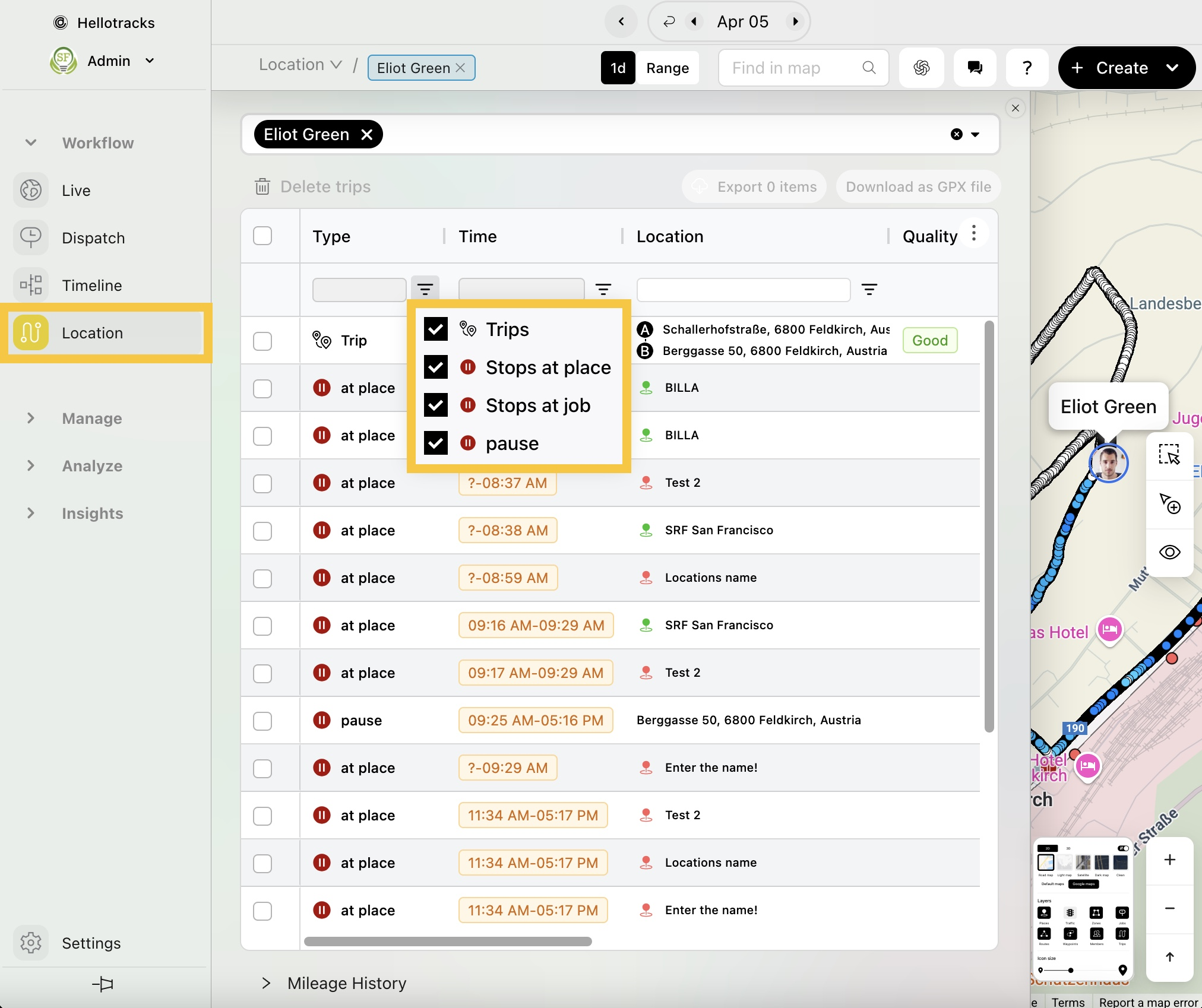The width and height of the screenshot is (1202, 1008).
Task: Open the chat messages icon
Action: tap(975, 68)
